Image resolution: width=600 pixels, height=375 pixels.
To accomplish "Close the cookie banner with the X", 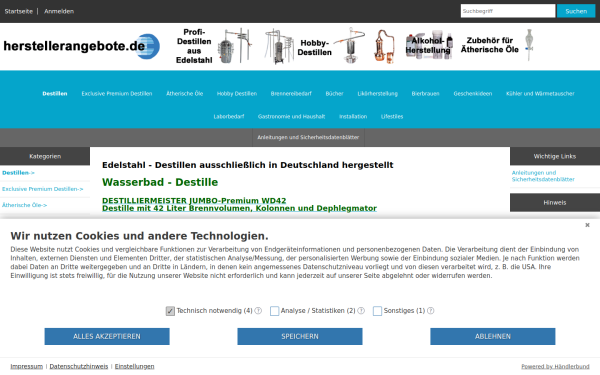I will (587, 225).
